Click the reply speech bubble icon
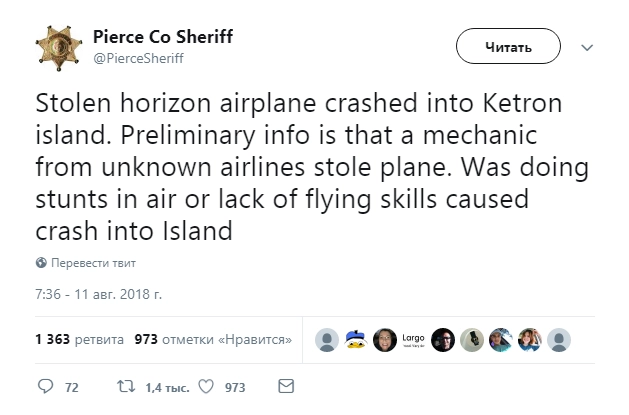This screenshot has width=629, height=415. point(43,386)
